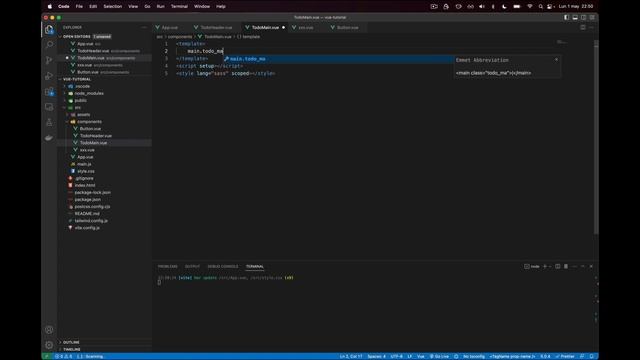Select UTF-8 encoding in status bar

(x=396, y=356)
